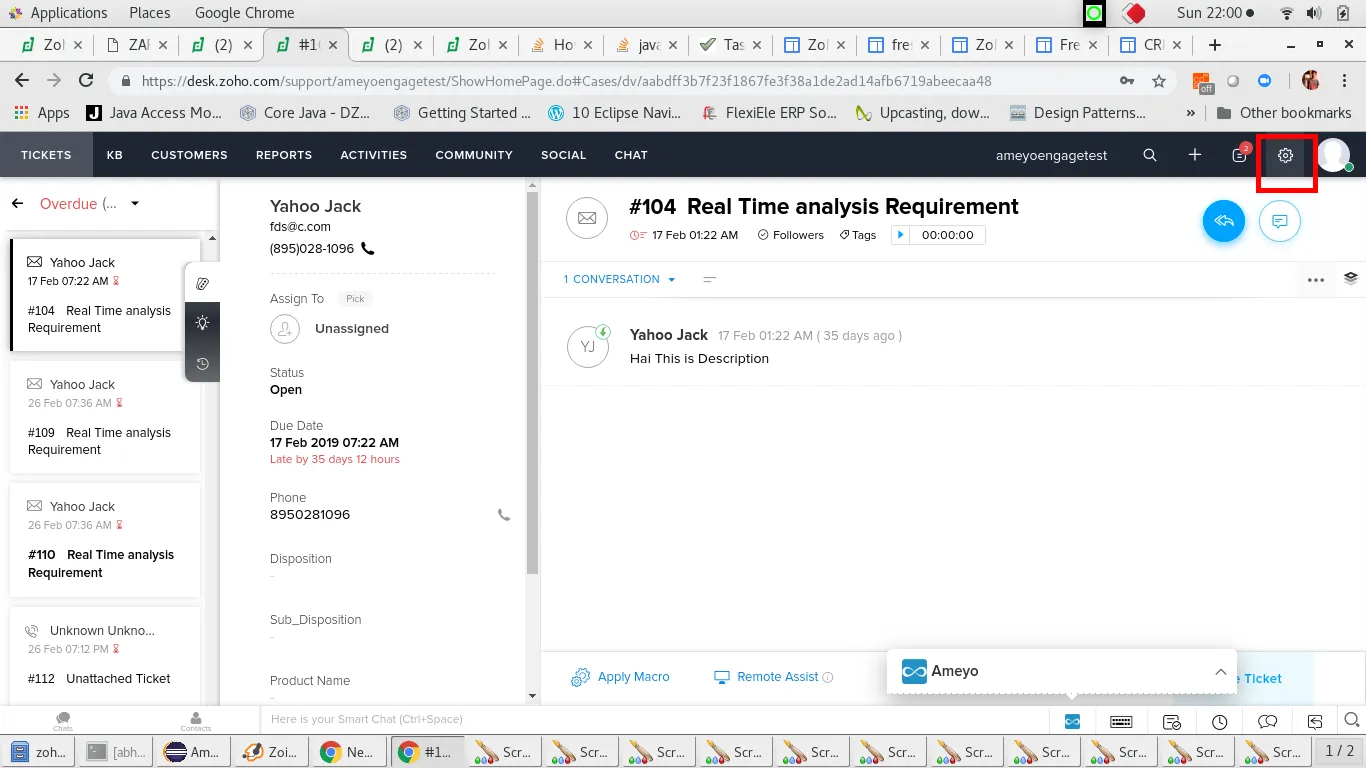Open the add new plus icon

pos(1195,155)
